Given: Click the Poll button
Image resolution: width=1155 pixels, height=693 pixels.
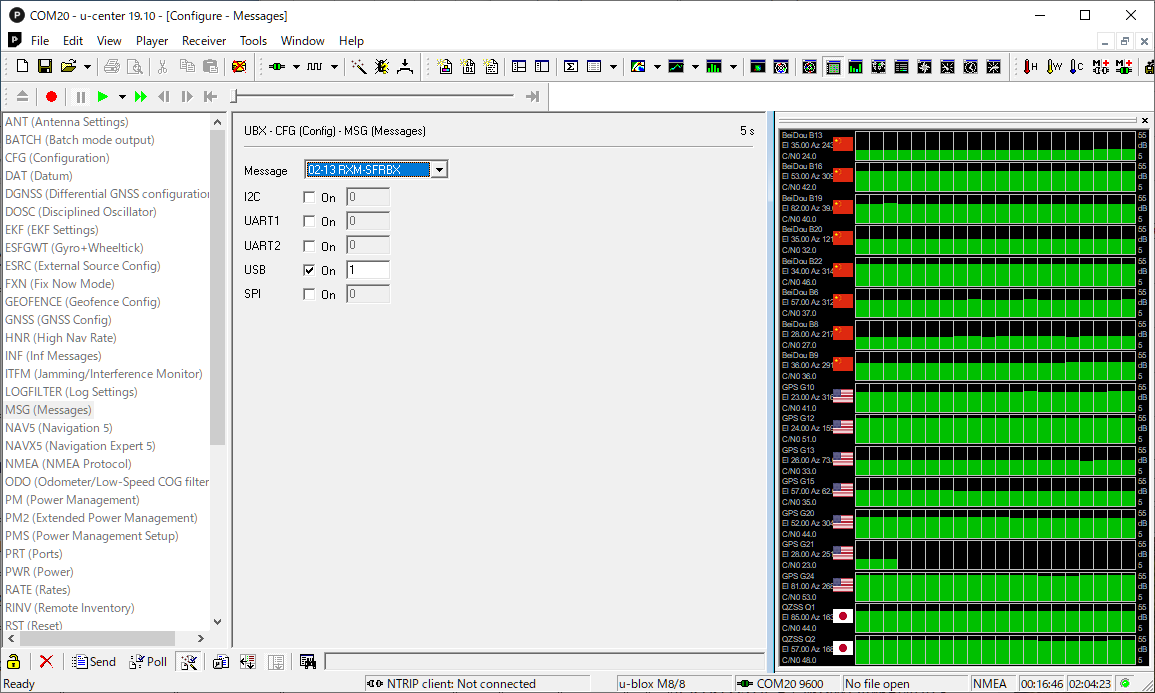Looking at the screenshot, I should (148, 661).
